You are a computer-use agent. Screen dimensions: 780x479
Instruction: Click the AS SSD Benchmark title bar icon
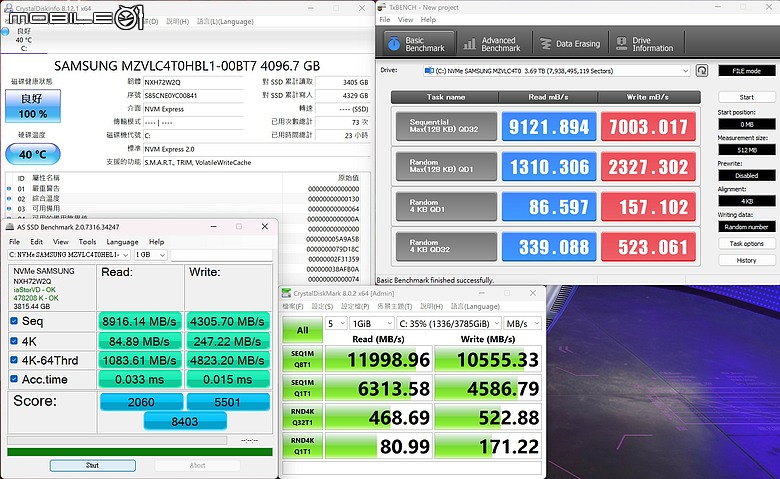pyautogui.click(x=10, y=227)
